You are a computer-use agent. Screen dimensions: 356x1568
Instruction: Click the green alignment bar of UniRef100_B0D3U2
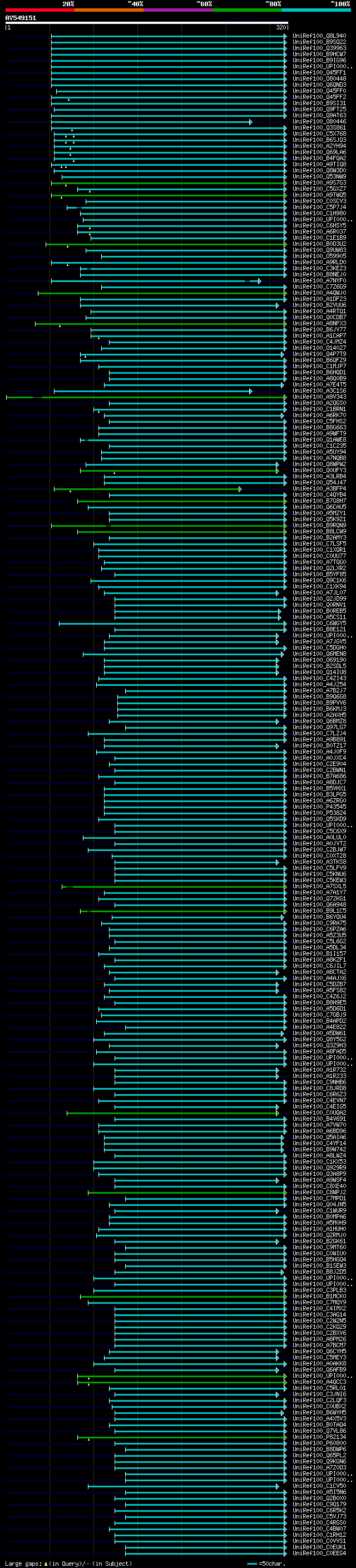click(x=166, y=244)
